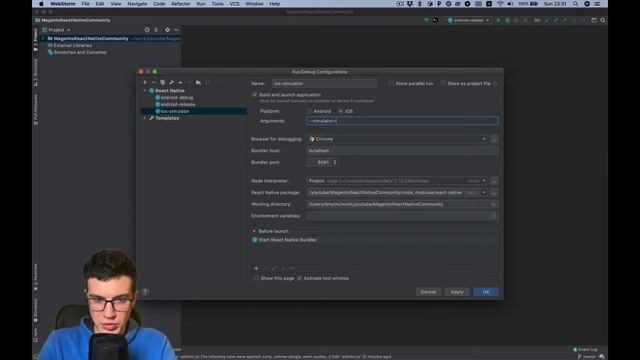Open the Navigate menu
Screen dimensions: 640x360
point(137,4)
